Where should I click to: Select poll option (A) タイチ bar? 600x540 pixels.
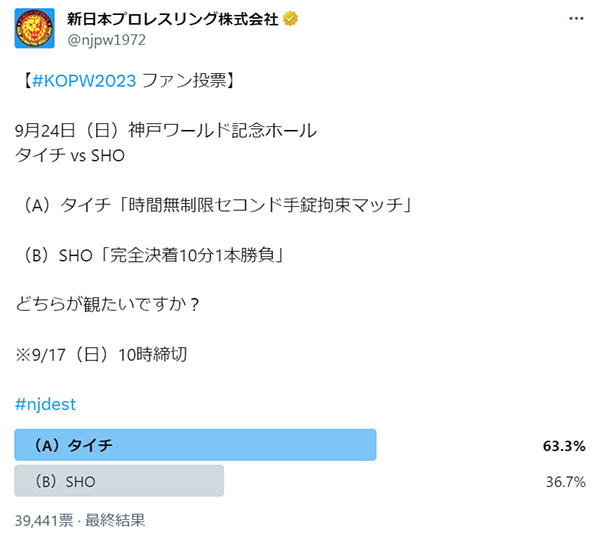[195, 445]
